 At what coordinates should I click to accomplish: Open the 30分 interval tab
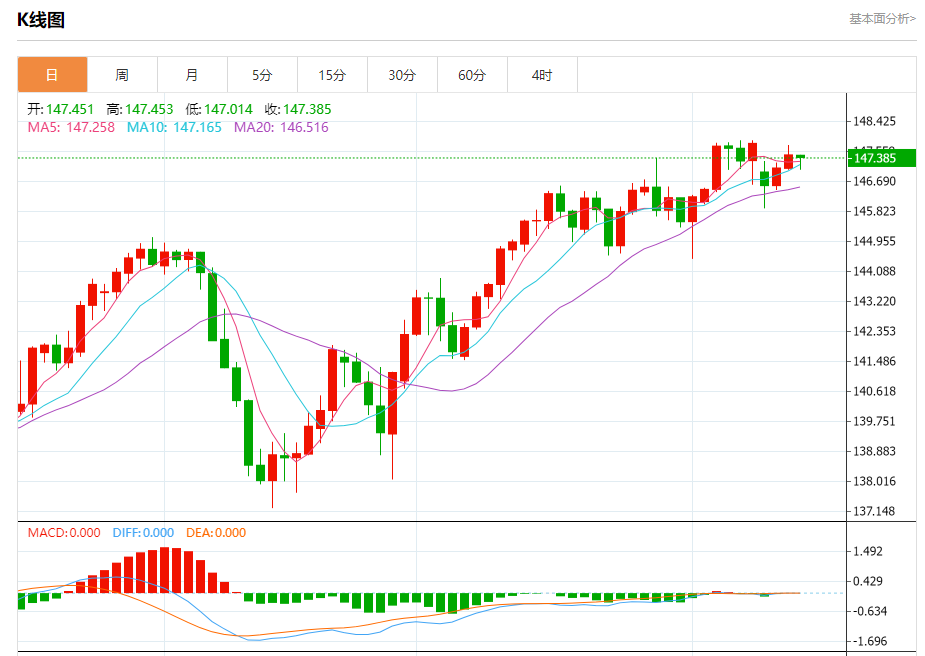pyautogui.click(x=402, y=75)
